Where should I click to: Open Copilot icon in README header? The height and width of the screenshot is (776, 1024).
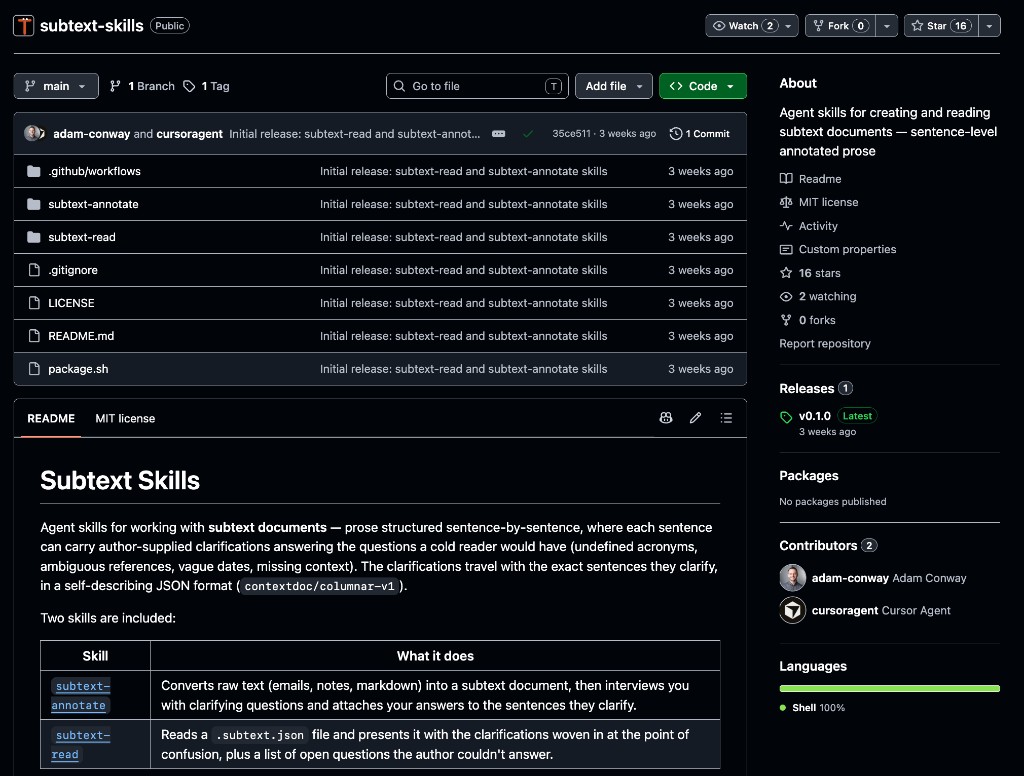pos(665,418)
